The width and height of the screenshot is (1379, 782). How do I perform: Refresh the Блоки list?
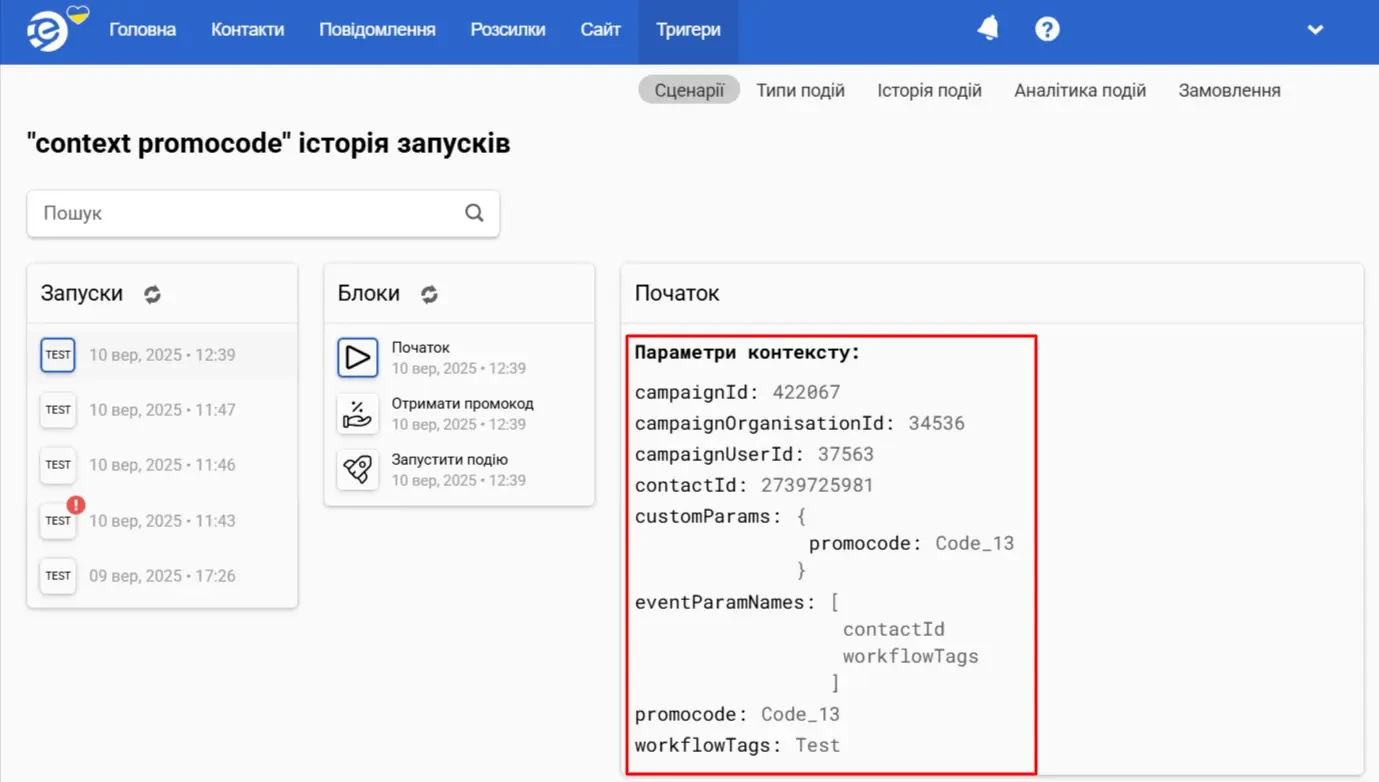[429, 294]
